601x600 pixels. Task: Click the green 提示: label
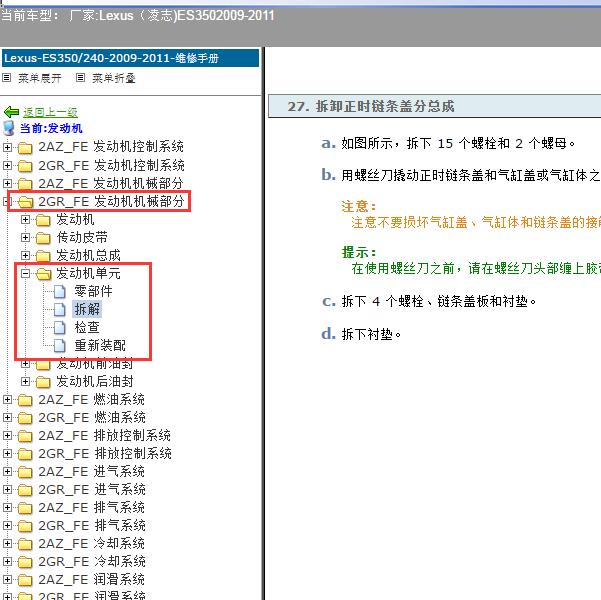(359, 252)
